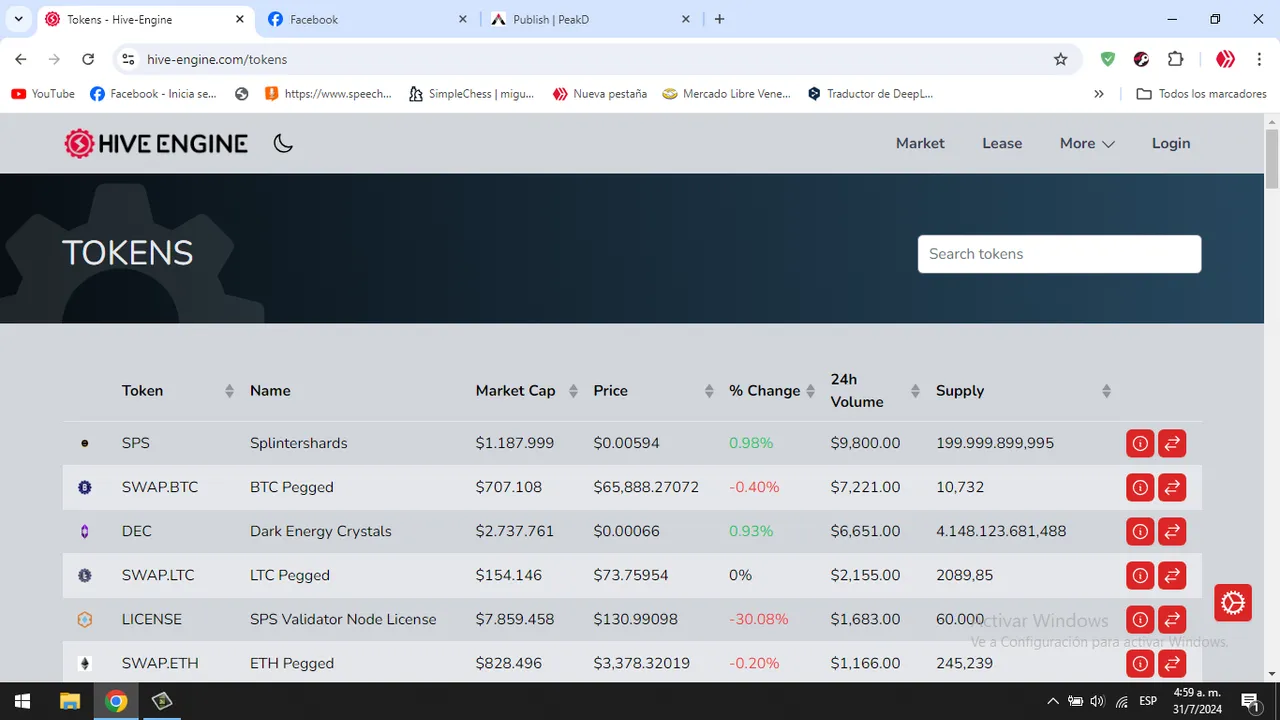This screenshot has width=1280, height=720.
Task: Open info for SWAP.ETH token
Action: (x=1140, y=663)
